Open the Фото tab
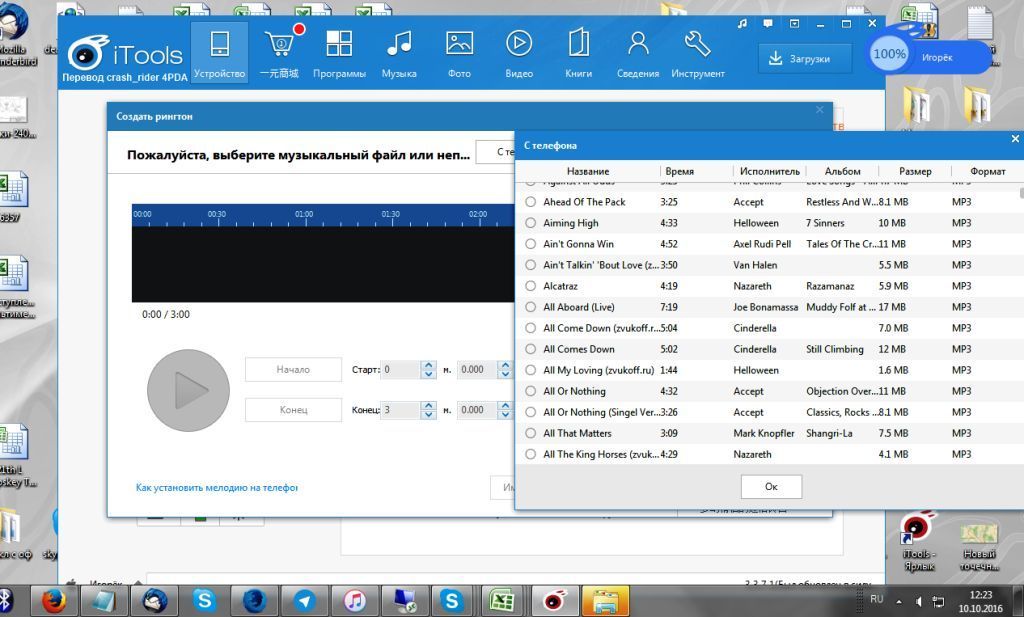1024x617 pixels. tap(459, 53)
